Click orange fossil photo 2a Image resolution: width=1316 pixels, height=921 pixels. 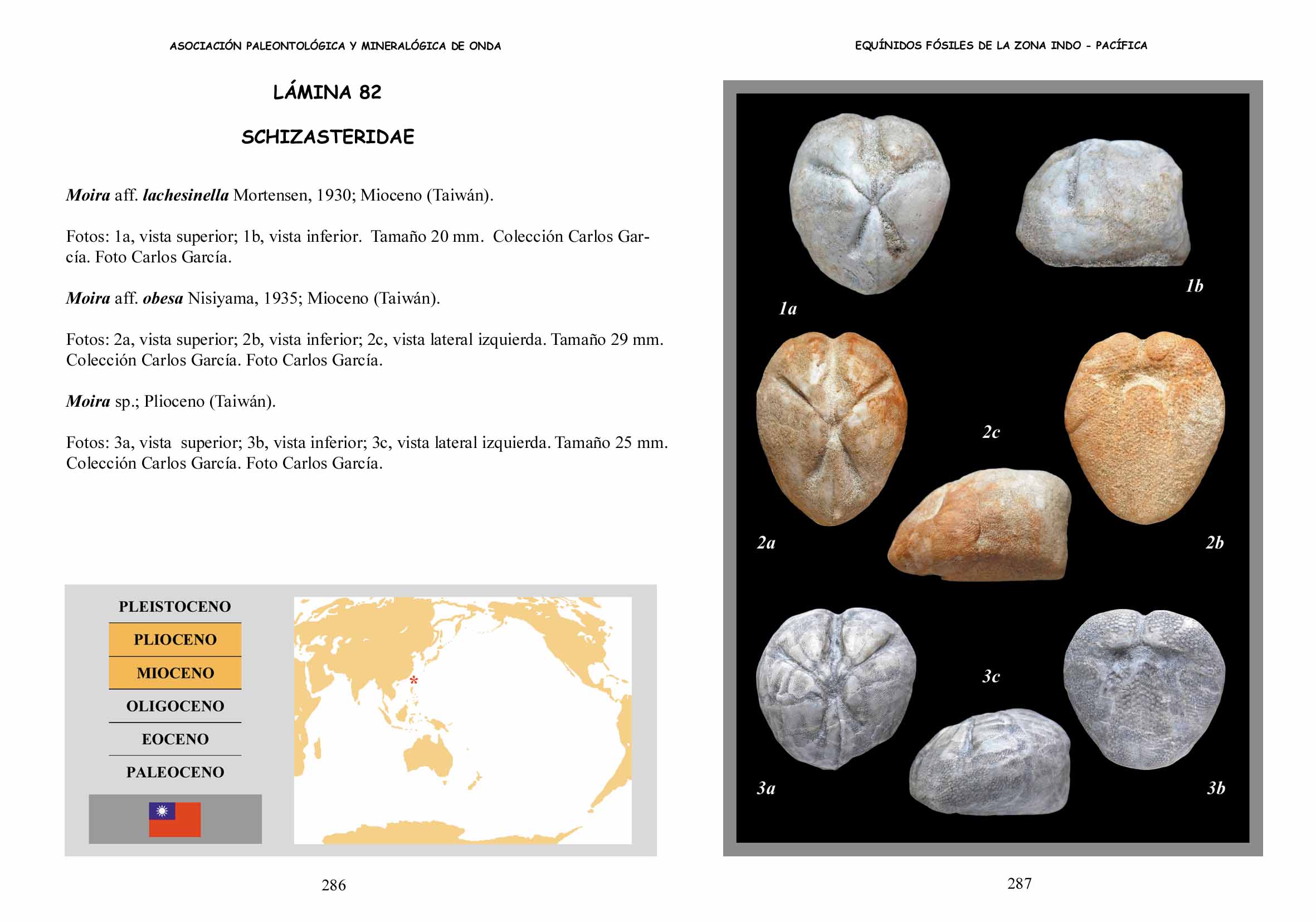click(x=831, y=428)
